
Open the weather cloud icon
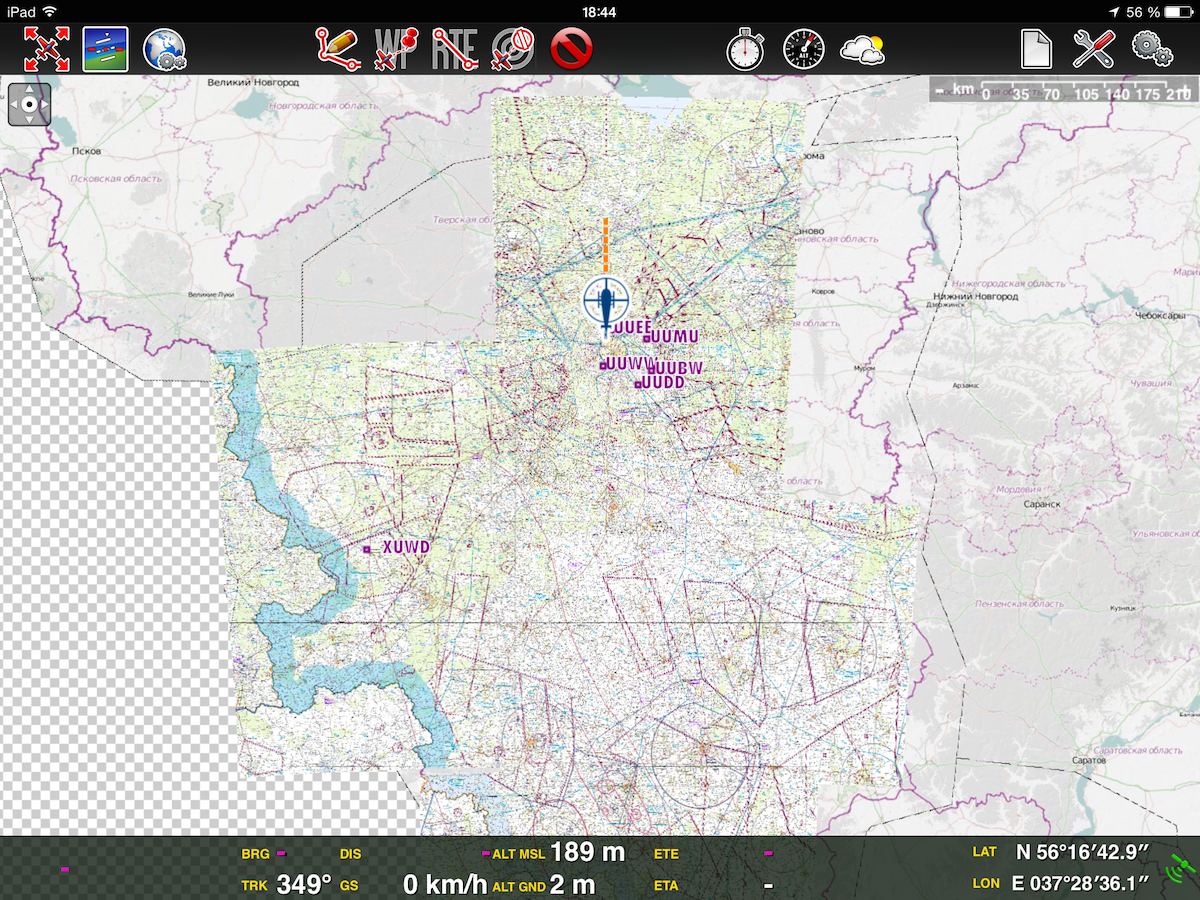pos(862,48)
